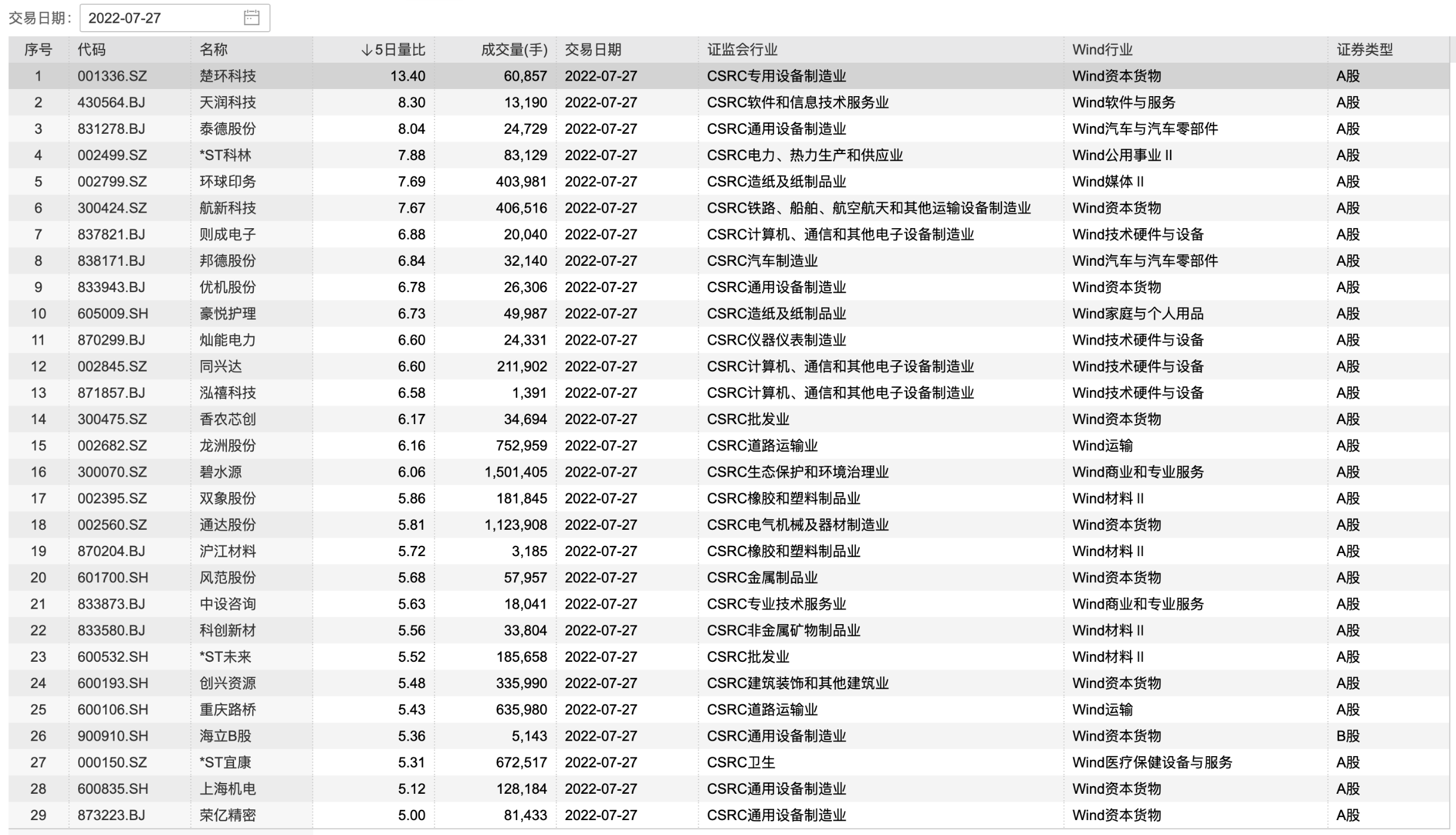Click the 风范股份 name cell
Image resolution: width=1456 pixels, height=835 pixels.
click(228, 578)
